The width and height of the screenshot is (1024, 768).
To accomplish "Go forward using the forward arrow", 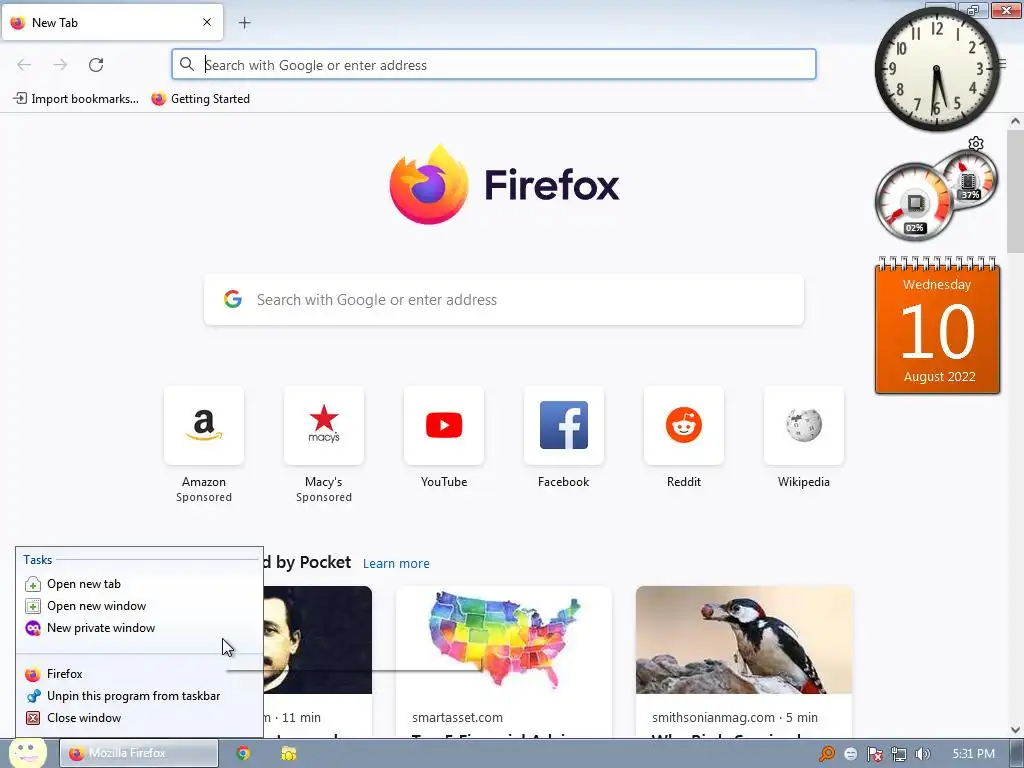I will [x=60, y=65].
